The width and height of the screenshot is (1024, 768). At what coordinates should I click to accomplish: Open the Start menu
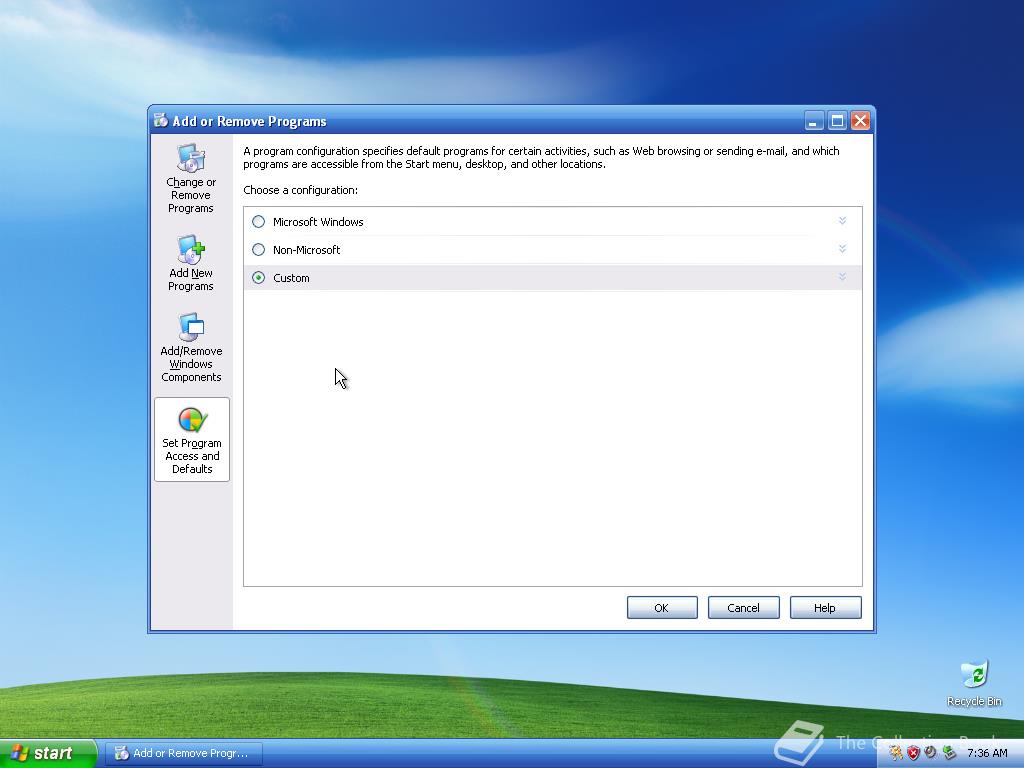48,754
